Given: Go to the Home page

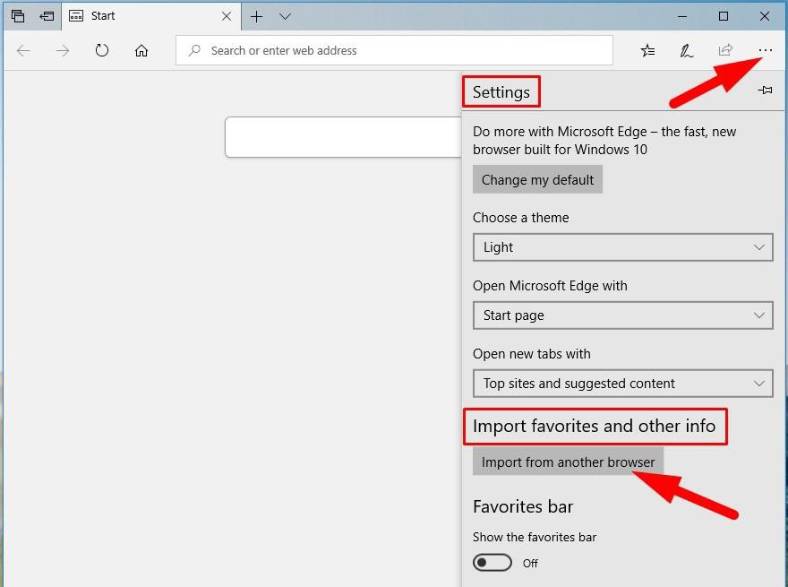Looking at the screenshot, I should pos(142,50).
